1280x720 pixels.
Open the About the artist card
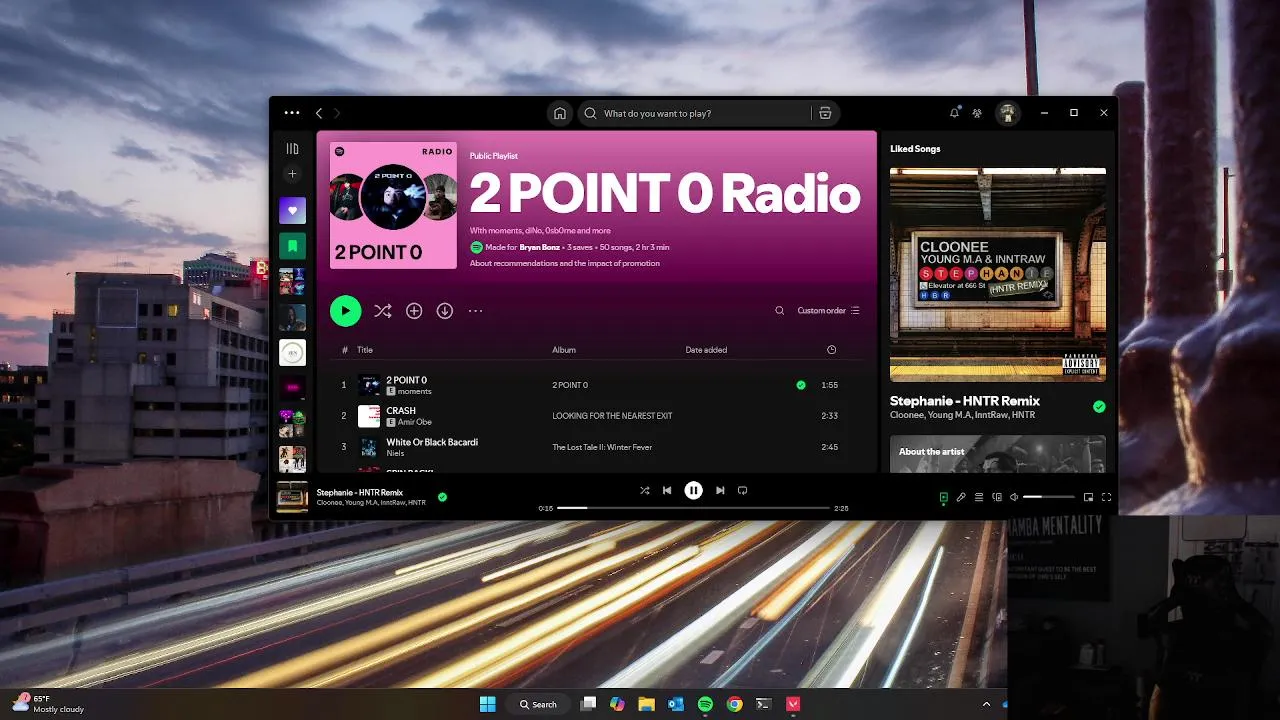(998, 454)
